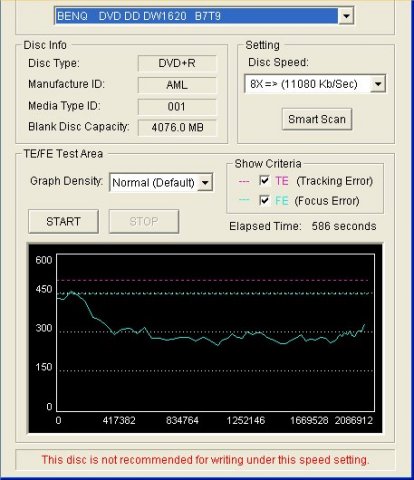The width and height of the screenshot is (414, 480).
Task: Expand the Disc Speed dropdown arrow
Action: 378,84
